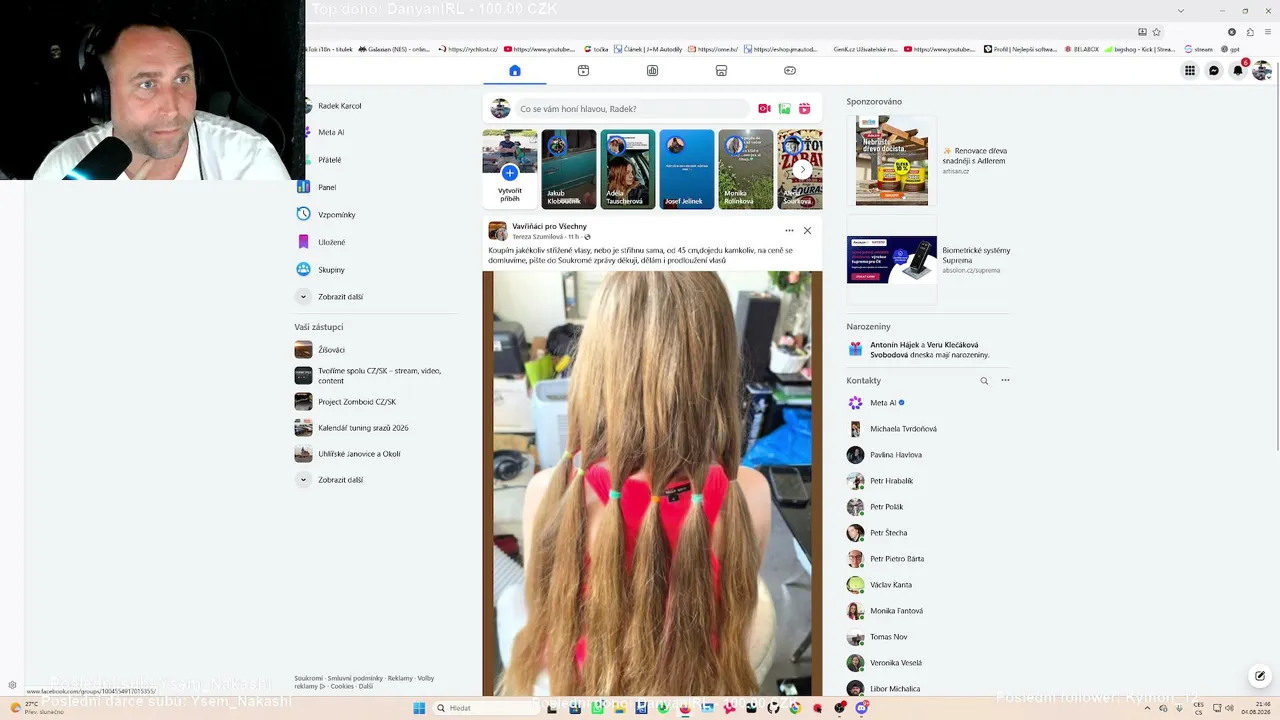Open contacts options three-dot menu
The height and width of the screenshot is (720, 1280).
coord(1005,381)
